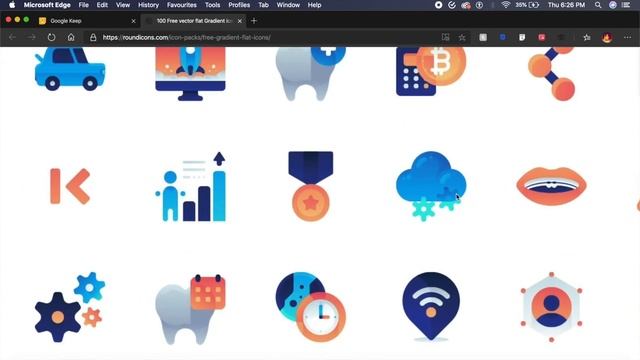Image resolution: width=640 pixels, height=360 pixels.
Task: Open the Edge profile avatar
Action: (607, 37)
